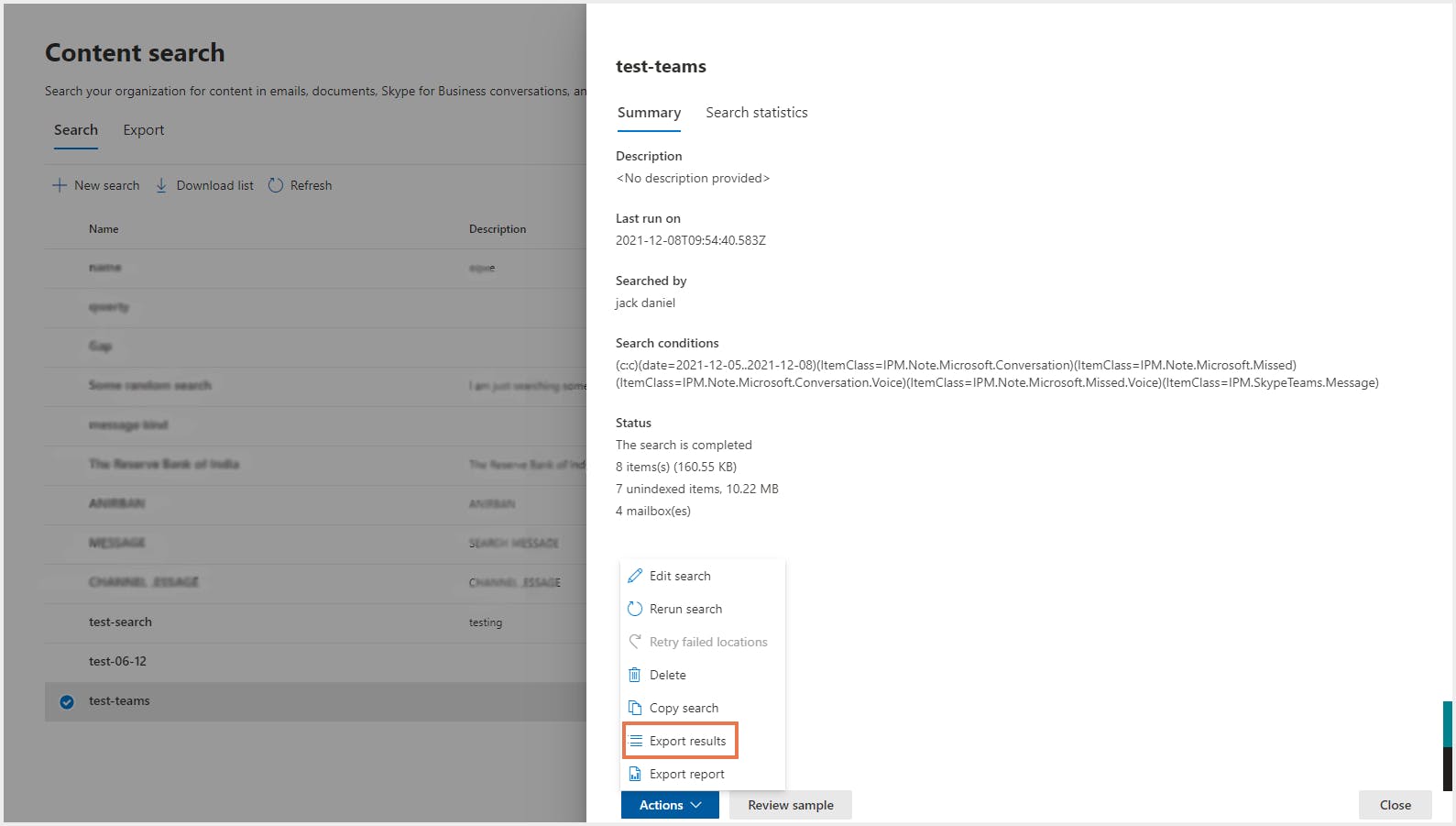Choose Rerun search from the menu

pyautogui.click(x=685, y=609)
